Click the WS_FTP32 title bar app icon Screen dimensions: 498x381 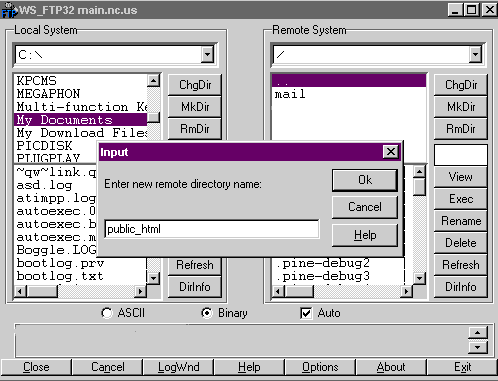coord(8,10)
